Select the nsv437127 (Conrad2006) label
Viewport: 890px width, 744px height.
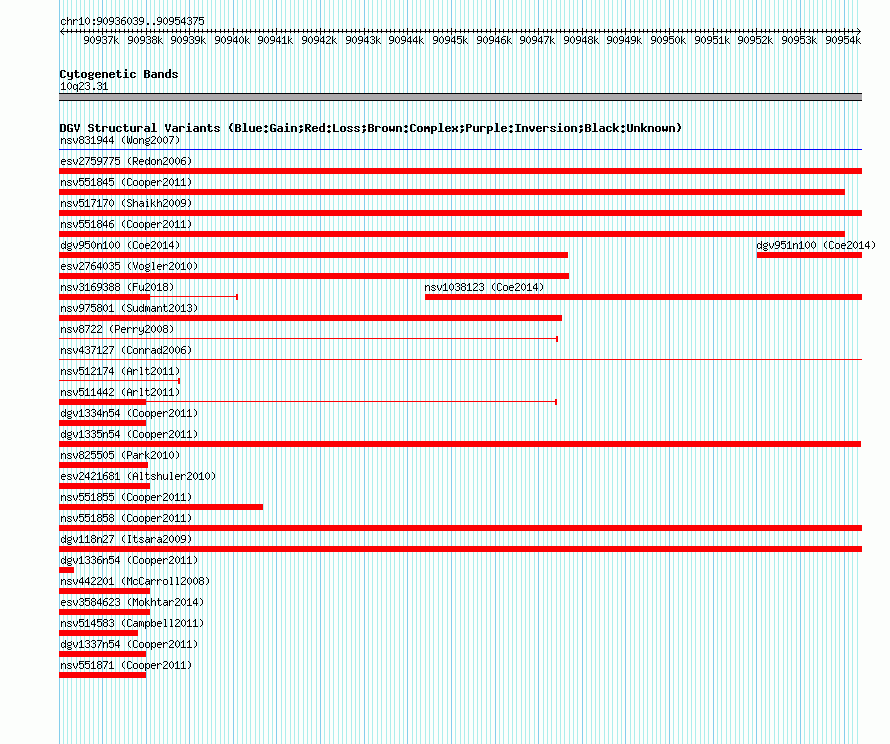point(126,350)
